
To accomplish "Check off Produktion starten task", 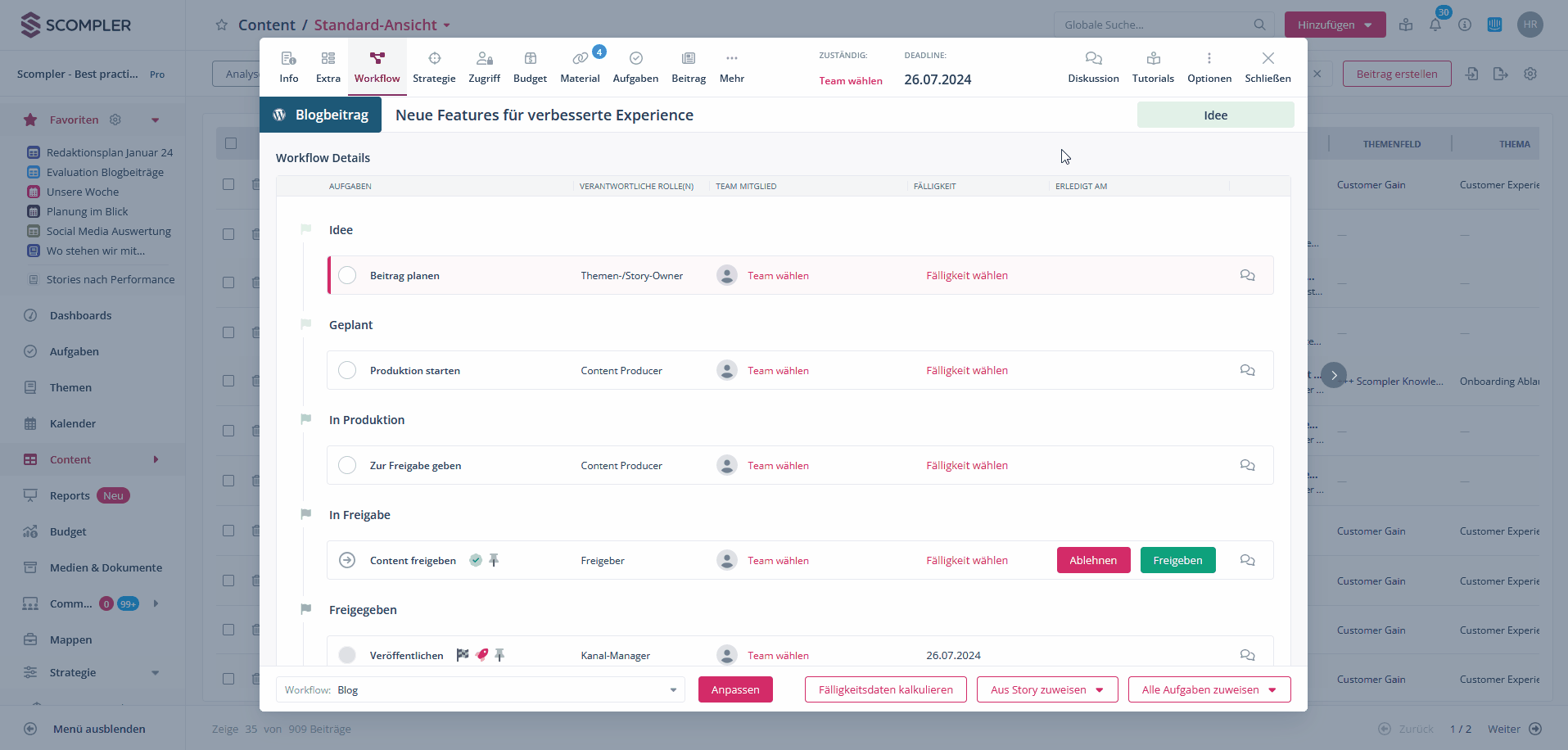I will (x=347, y=371).
